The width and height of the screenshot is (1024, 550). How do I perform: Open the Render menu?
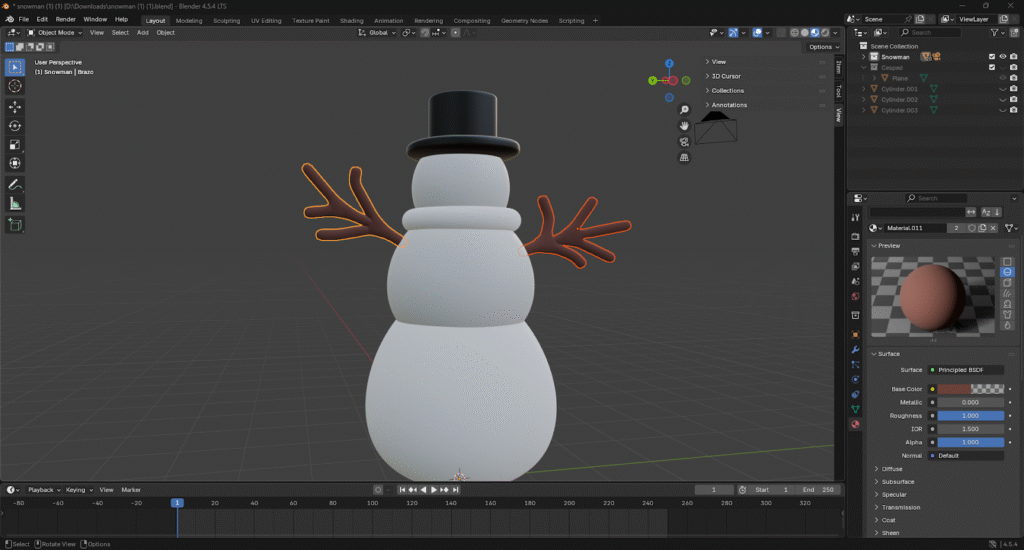[65, 19]
